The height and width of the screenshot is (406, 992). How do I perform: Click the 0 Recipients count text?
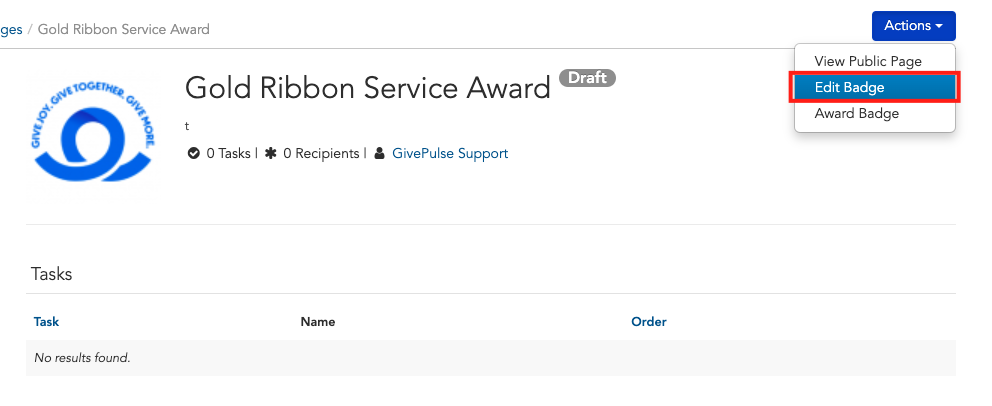[321, 153]
